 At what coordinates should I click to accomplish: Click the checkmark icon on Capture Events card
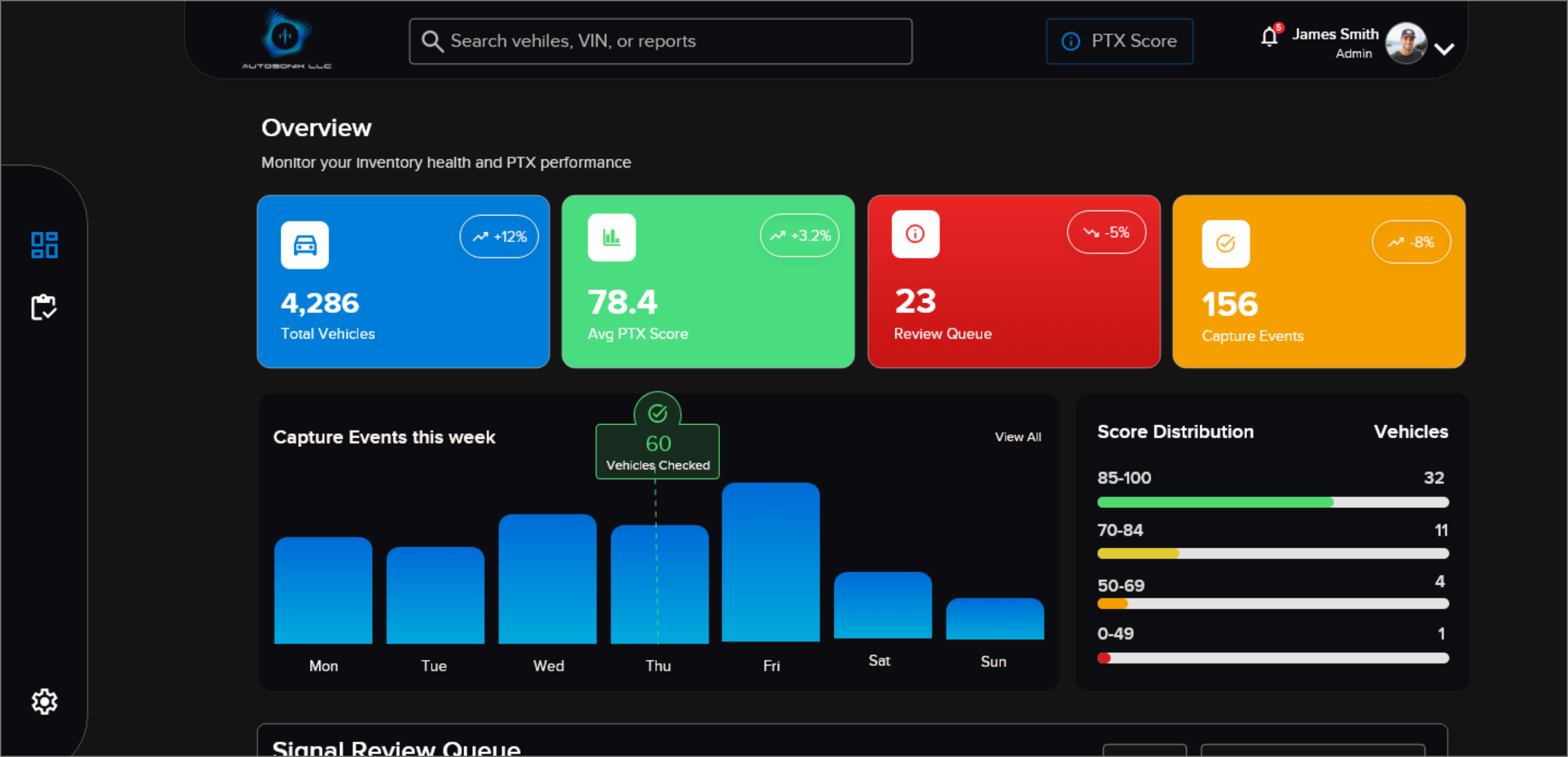point(1226,244)
